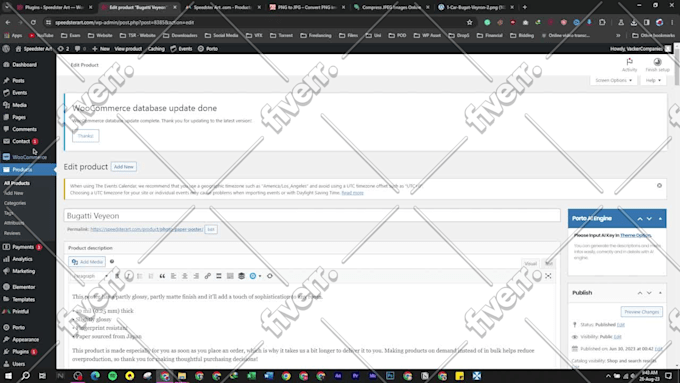Open Categories under Products submenu

pos(15,203)
